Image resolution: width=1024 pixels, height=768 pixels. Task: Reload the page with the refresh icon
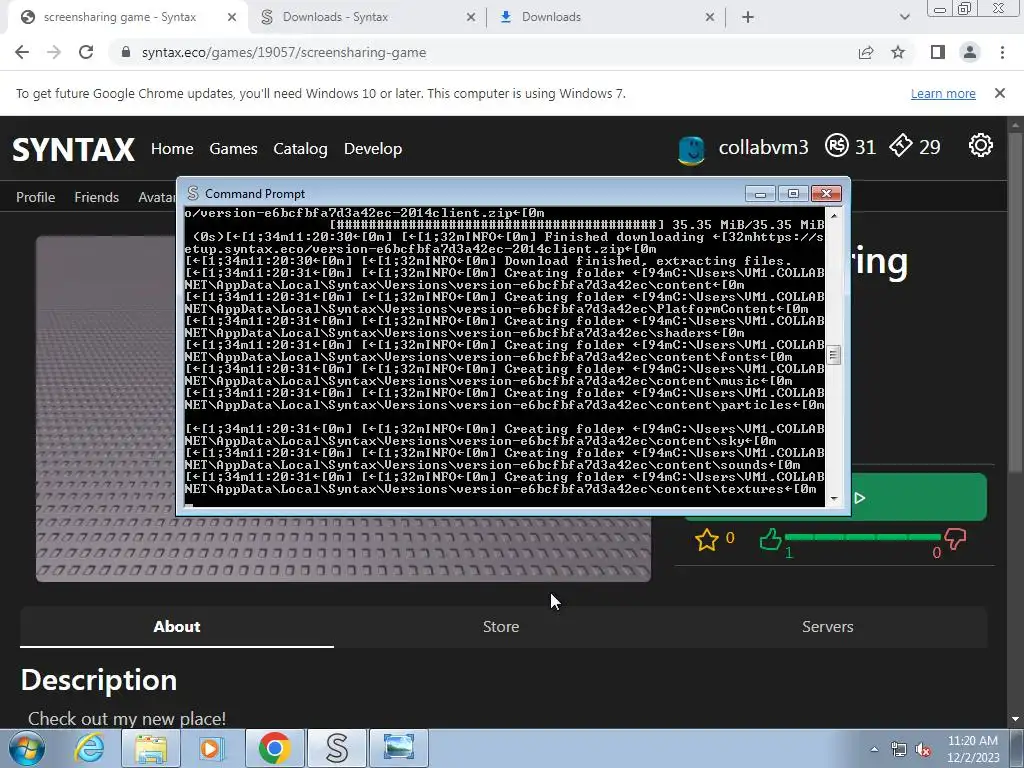tap(86, 52)
